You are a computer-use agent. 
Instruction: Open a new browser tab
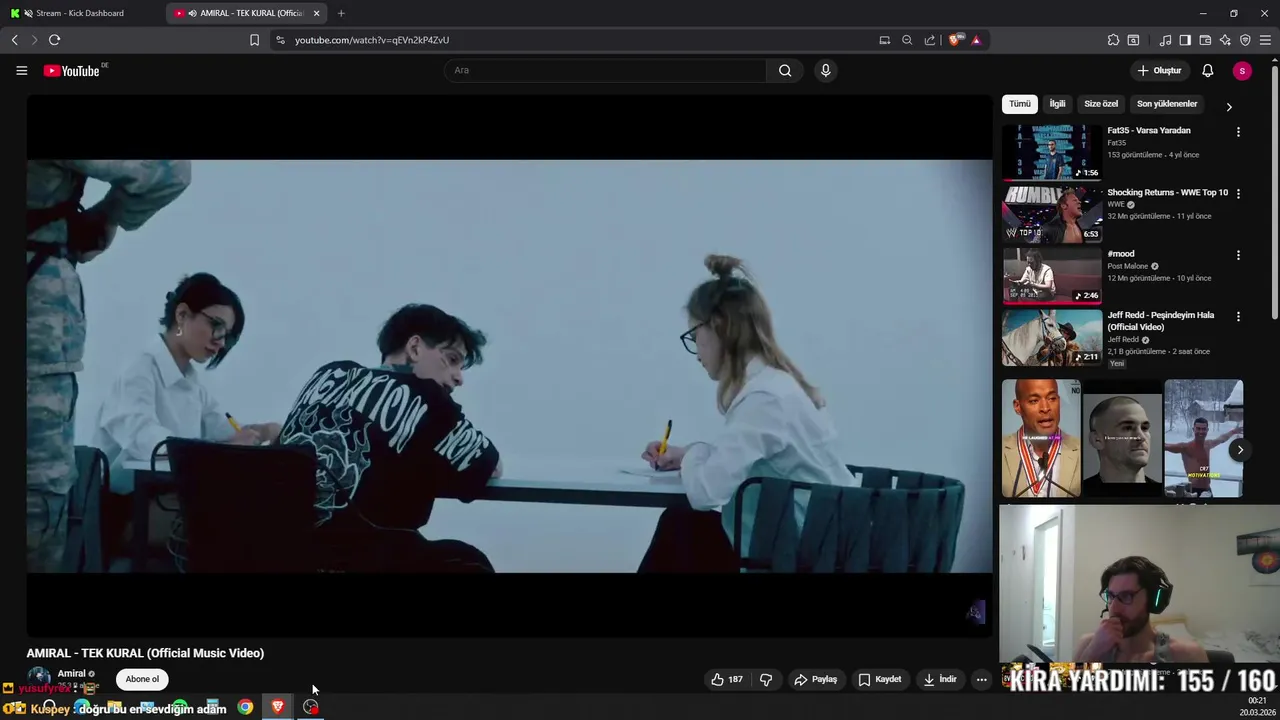(341, 13)
